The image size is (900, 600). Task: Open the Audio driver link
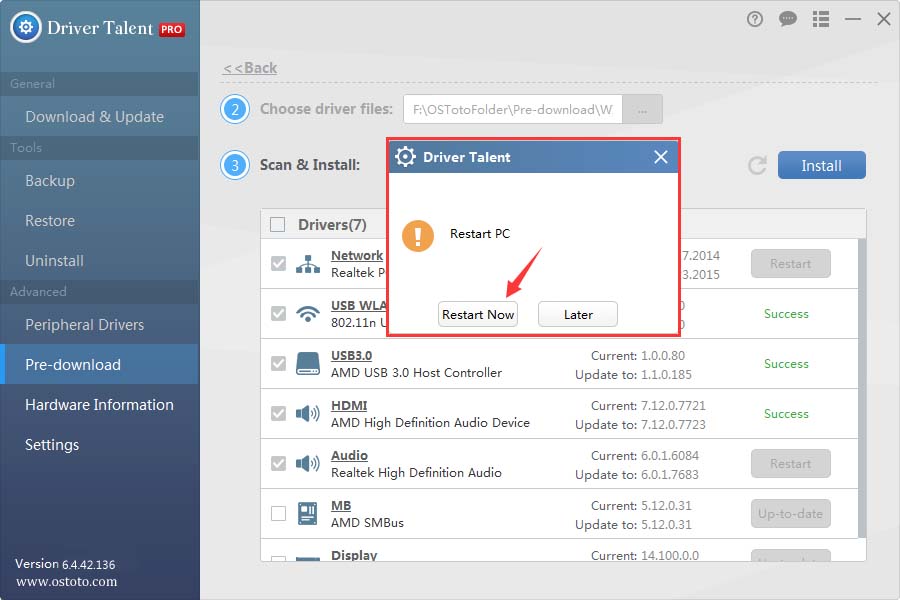coord(349,455)
